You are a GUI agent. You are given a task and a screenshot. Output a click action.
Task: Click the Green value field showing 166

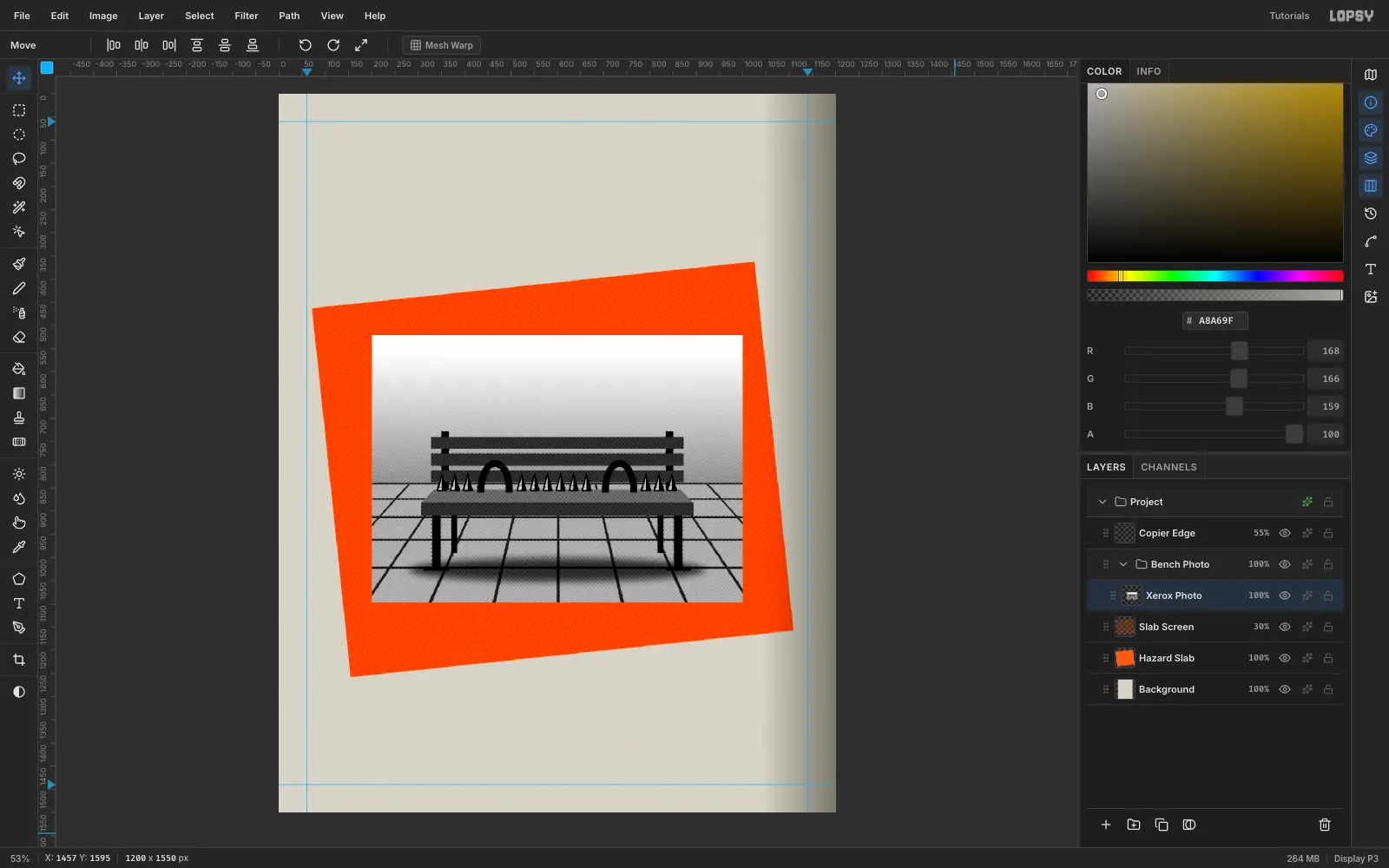click(1327, 378)
